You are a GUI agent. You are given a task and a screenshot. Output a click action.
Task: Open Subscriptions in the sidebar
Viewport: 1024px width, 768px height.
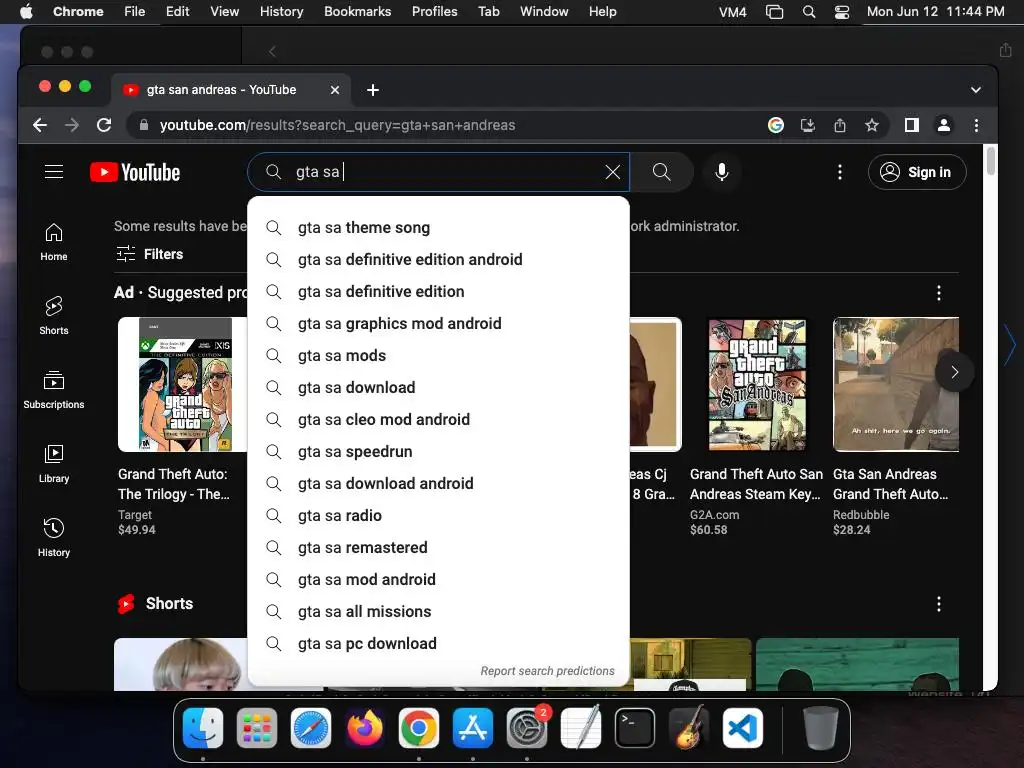click(x=54, y=390)
